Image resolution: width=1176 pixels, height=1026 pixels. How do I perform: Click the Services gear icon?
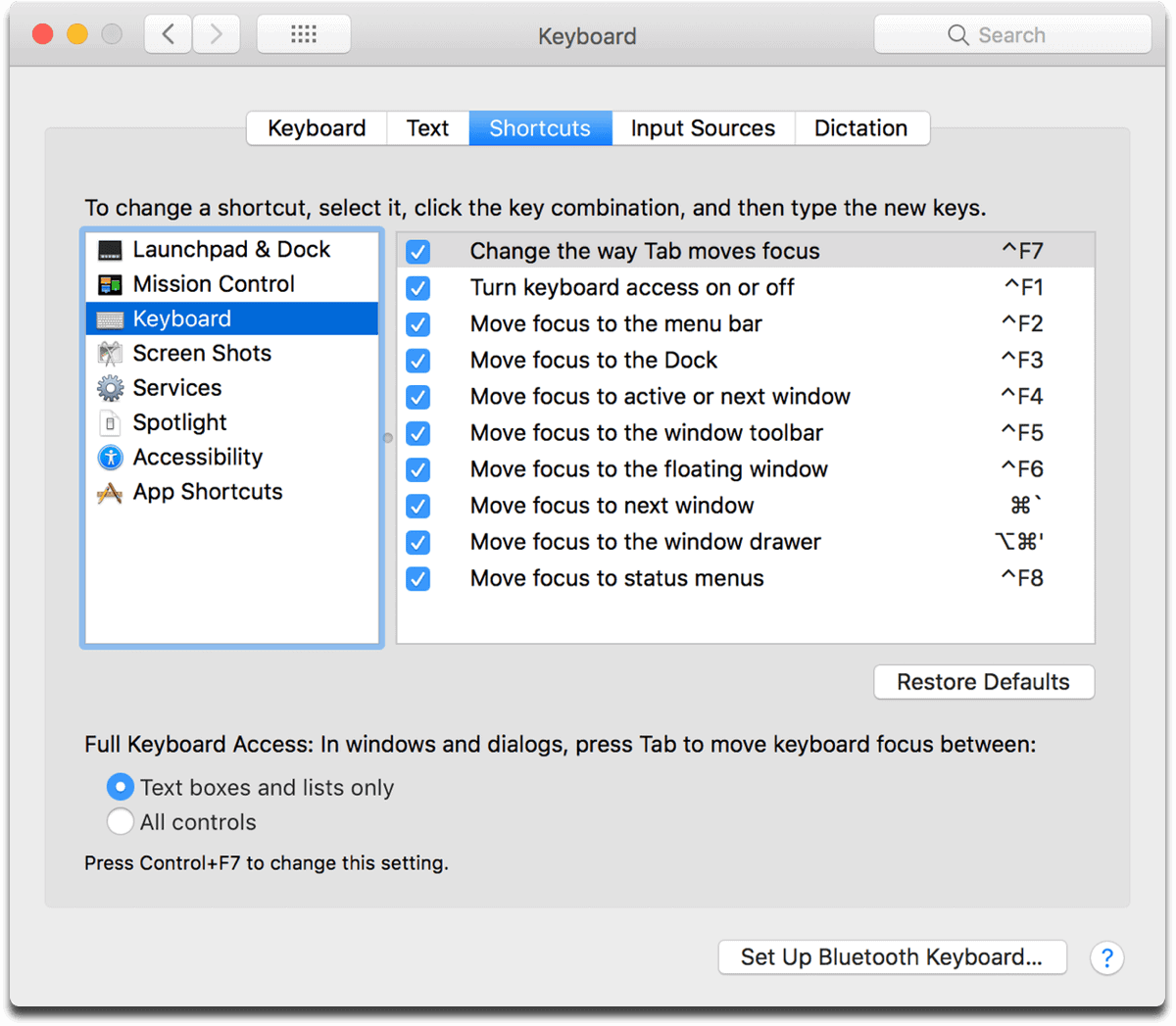(x=110, y=388)
